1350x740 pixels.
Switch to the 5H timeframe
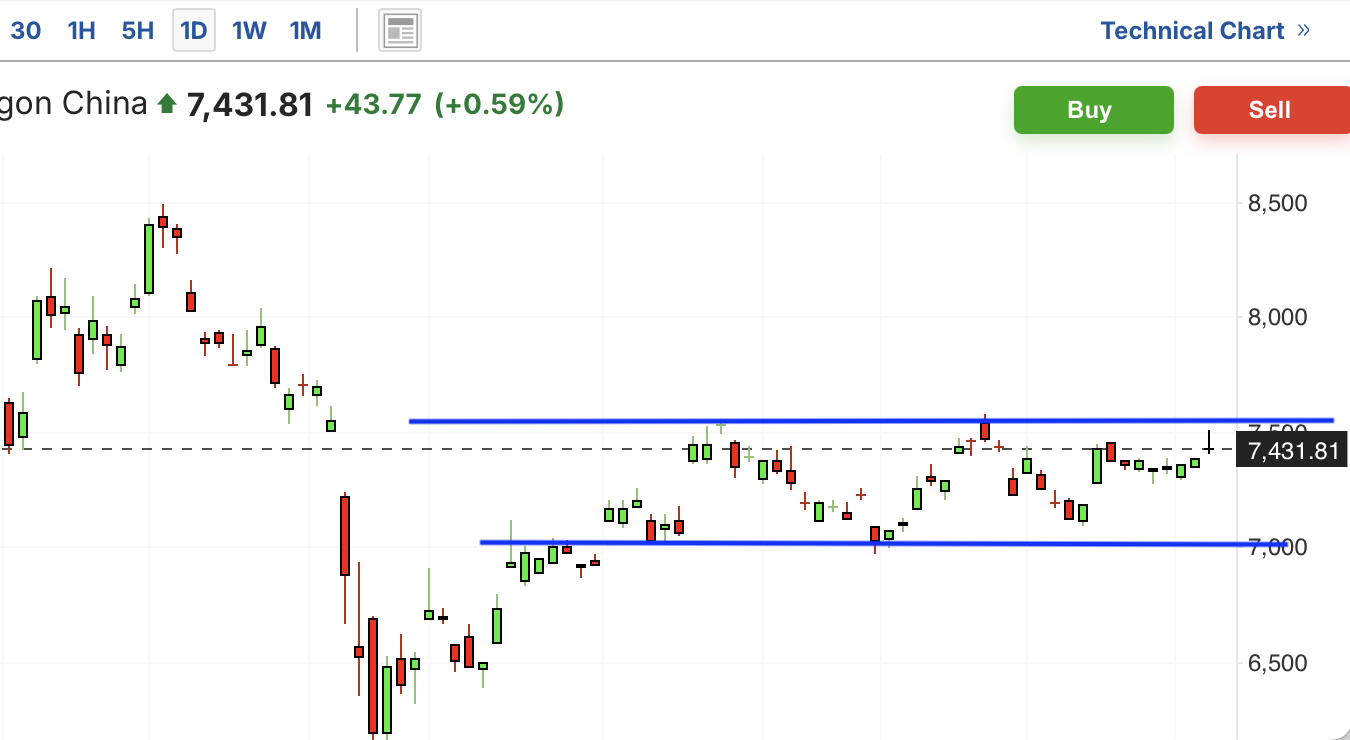pos(138,31)
